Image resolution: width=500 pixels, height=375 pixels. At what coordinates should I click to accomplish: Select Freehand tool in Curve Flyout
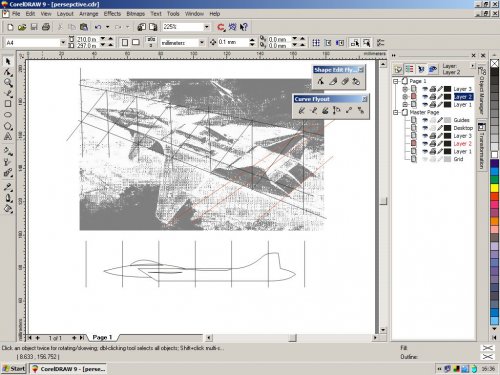pyautogui.click(x=302, y=110)
